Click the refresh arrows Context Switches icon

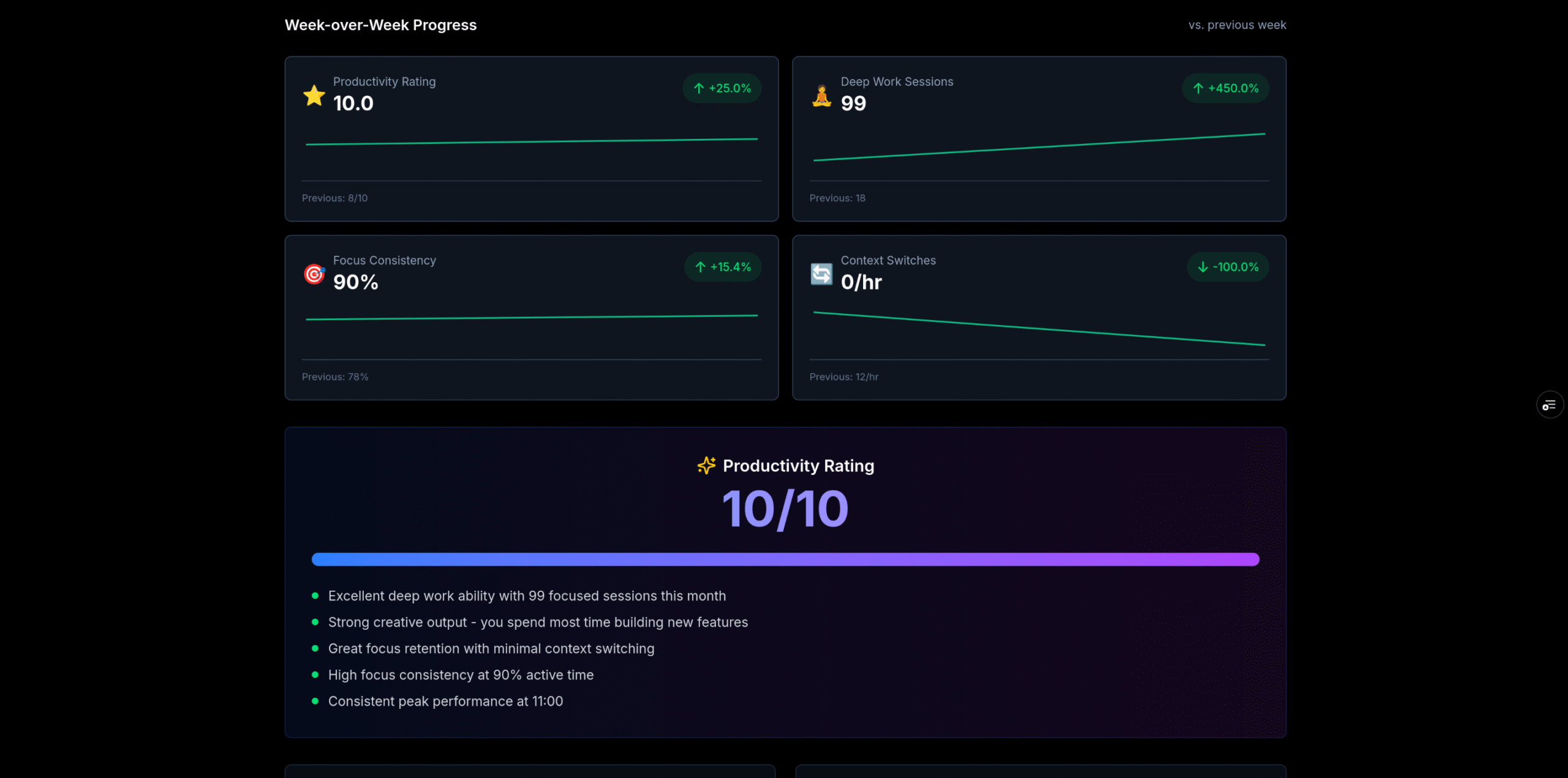coord(821,274)
